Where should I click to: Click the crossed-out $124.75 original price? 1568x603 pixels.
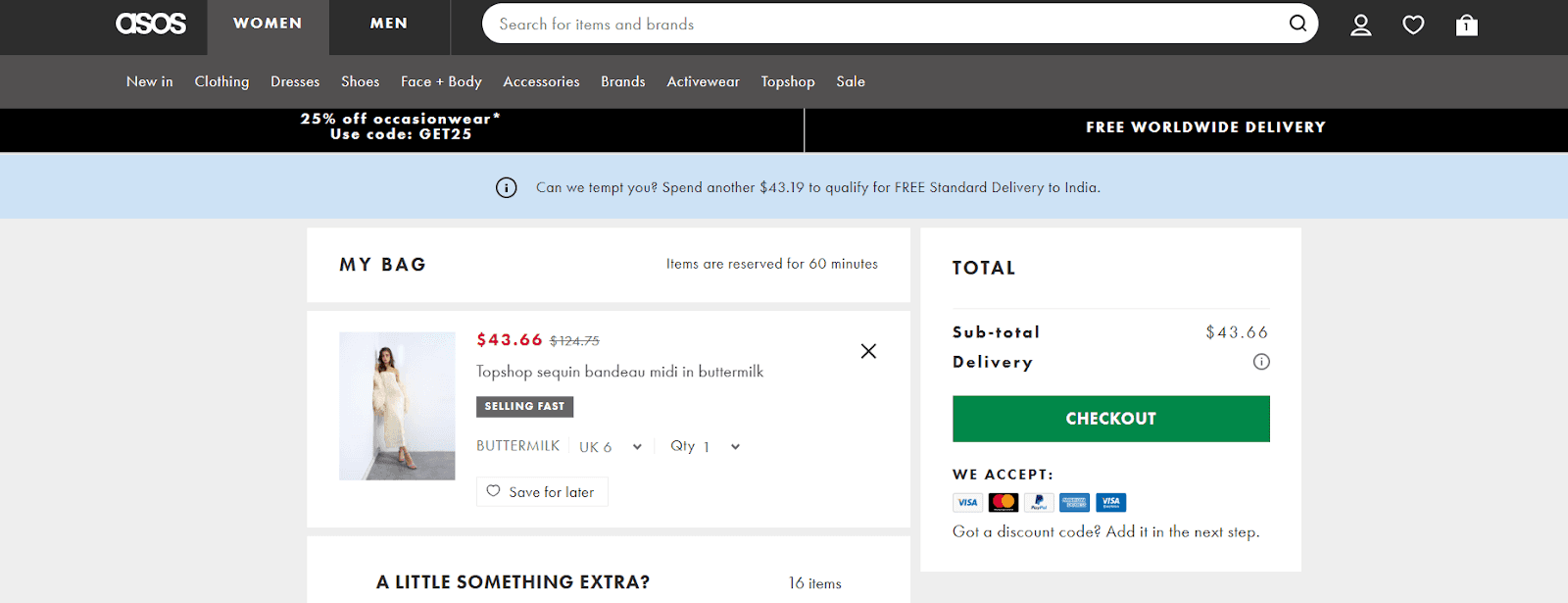[574, 341]
